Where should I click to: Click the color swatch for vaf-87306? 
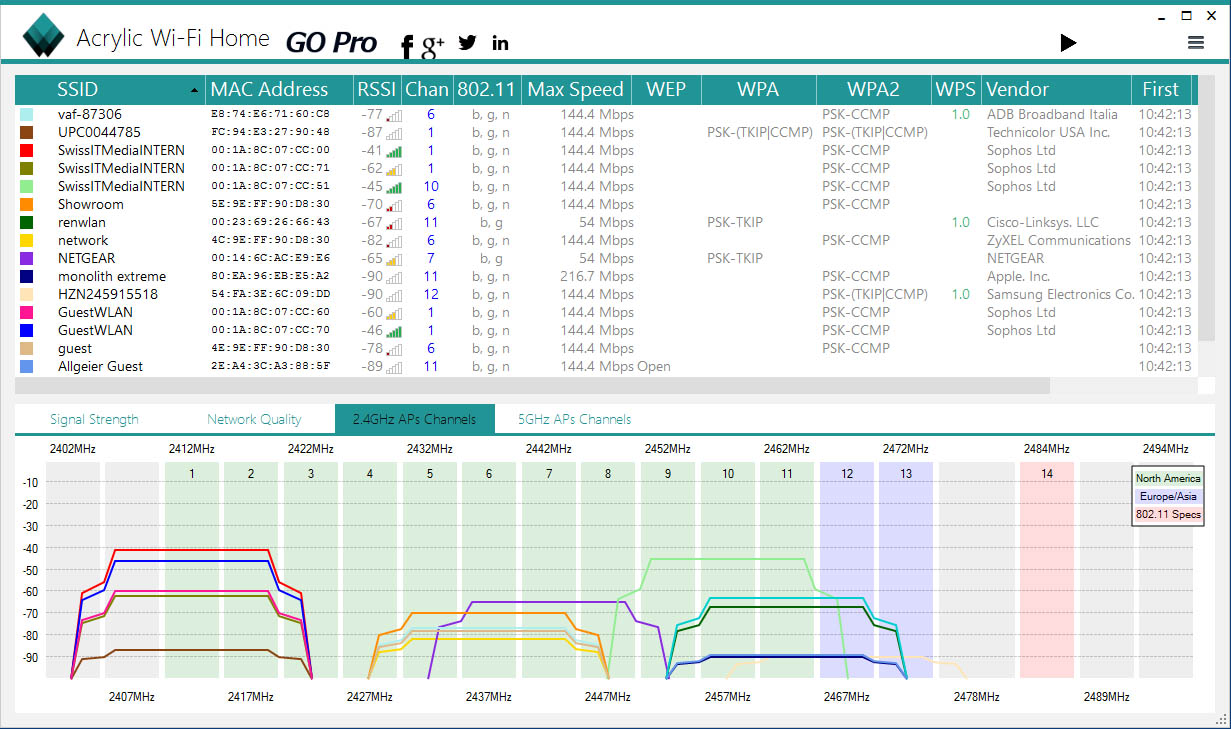point(26,115)
